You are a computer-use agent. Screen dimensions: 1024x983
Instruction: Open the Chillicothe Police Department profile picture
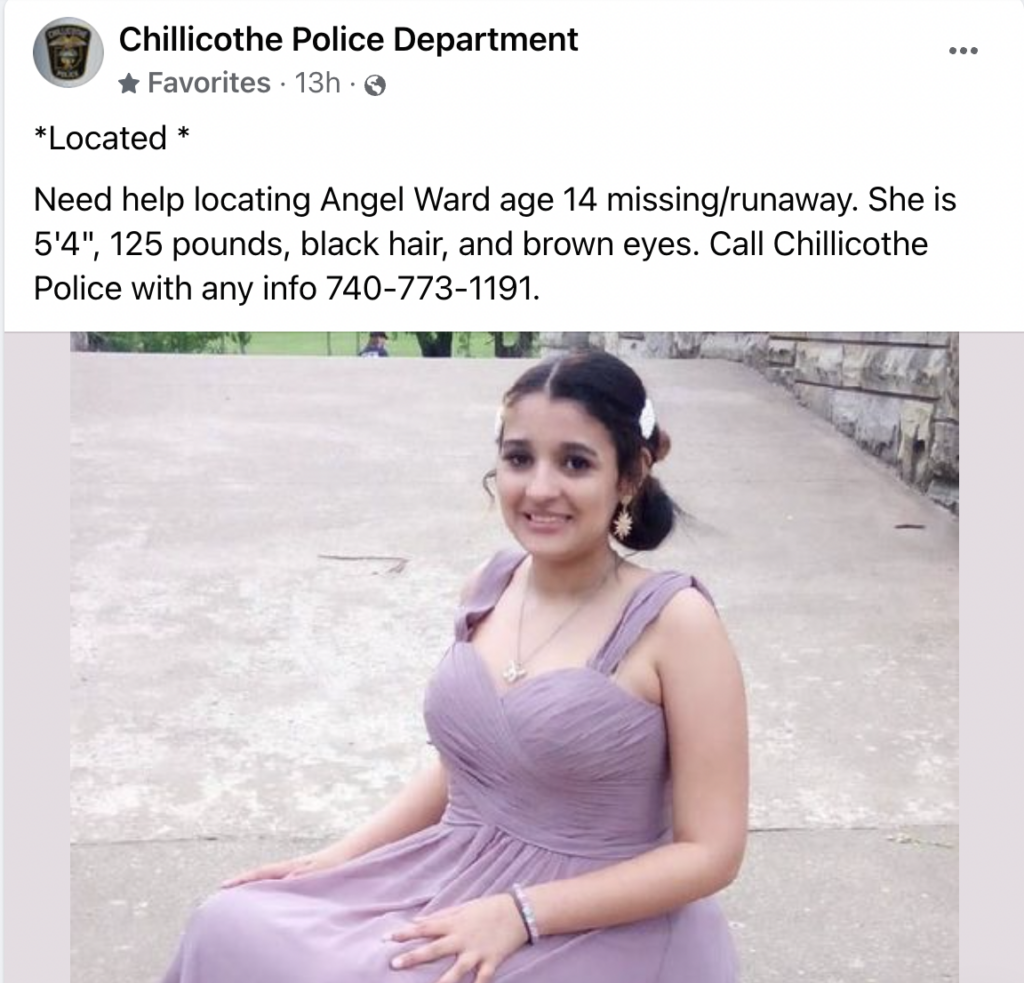click(x=68, y=53)
